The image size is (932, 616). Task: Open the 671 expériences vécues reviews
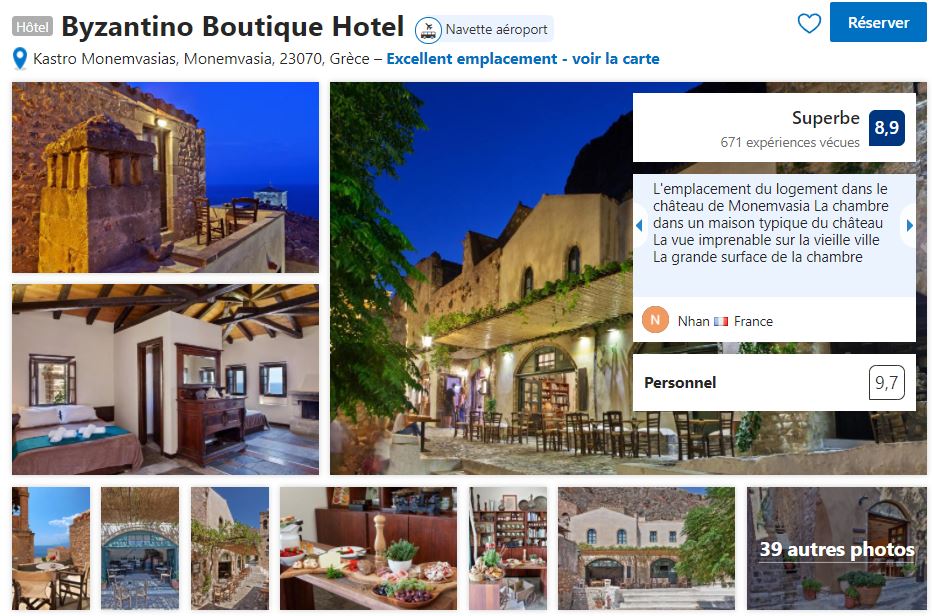(789, 143)
